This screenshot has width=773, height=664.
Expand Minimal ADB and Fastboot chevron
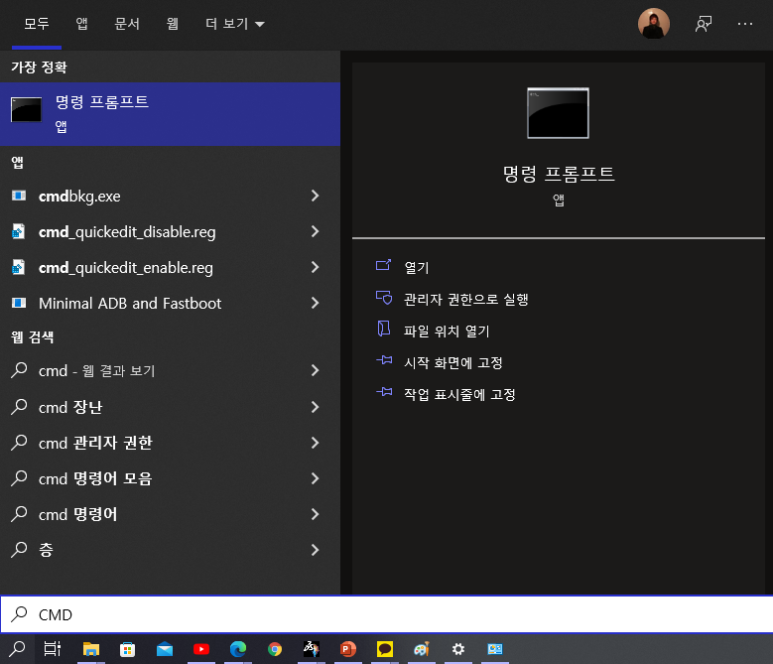(x=315, y=303)
